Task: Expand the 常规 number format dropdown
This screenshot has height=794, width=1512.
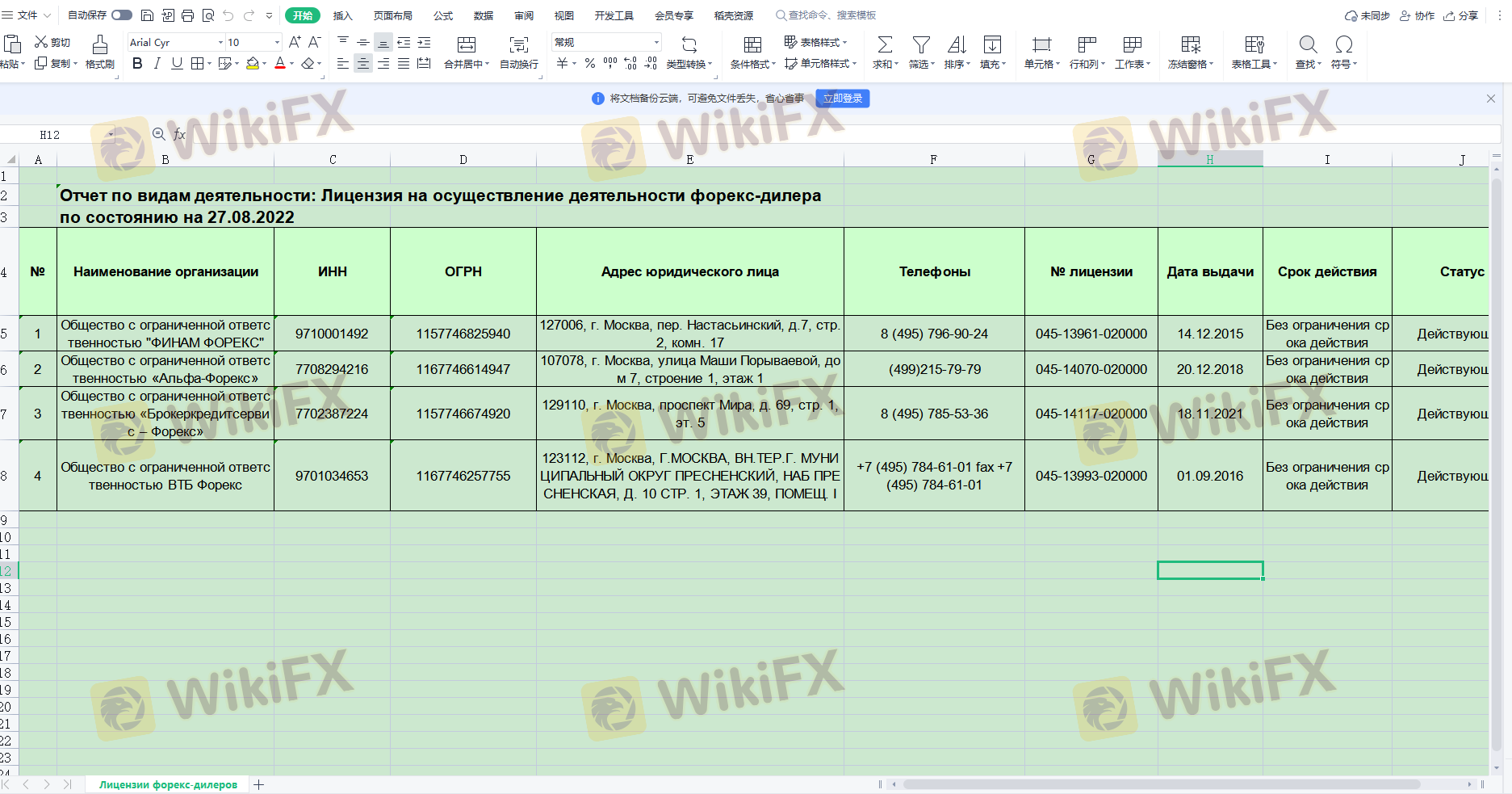Action: pos(655,43)
